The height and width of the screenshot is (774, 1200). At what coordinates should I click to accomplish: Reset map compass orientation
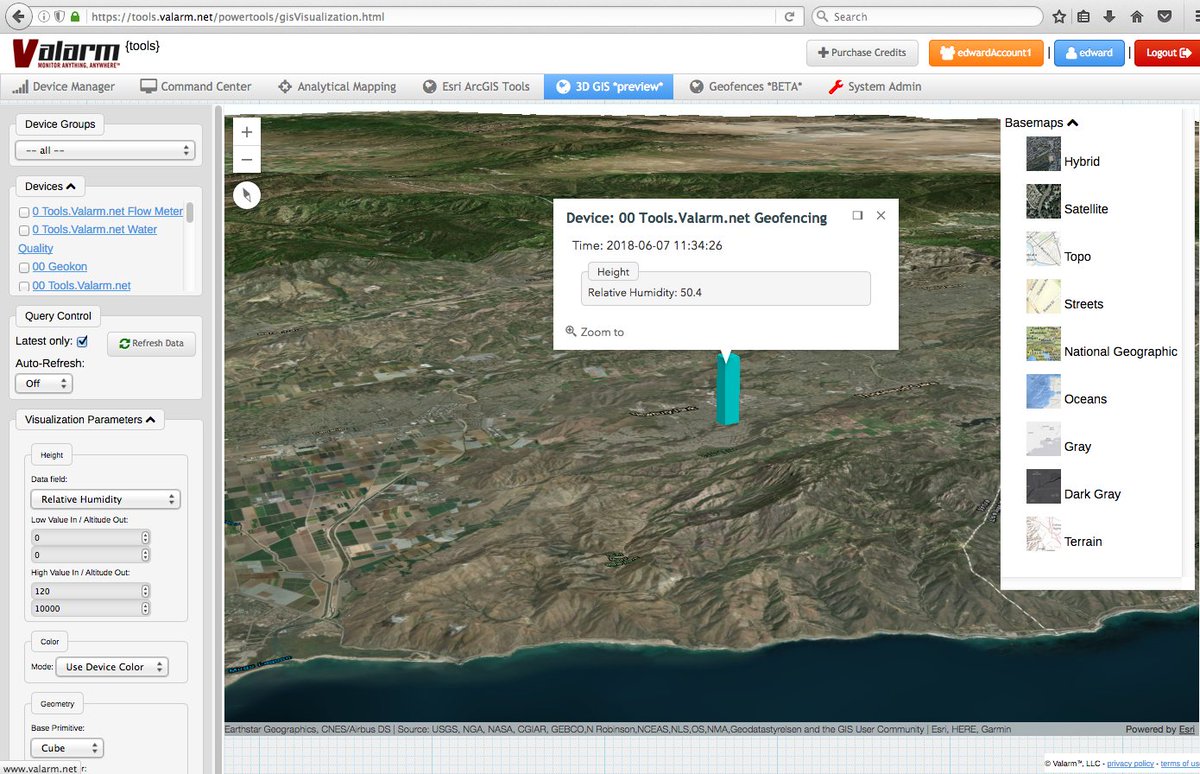pyautogui.click(x=247, y=195)
